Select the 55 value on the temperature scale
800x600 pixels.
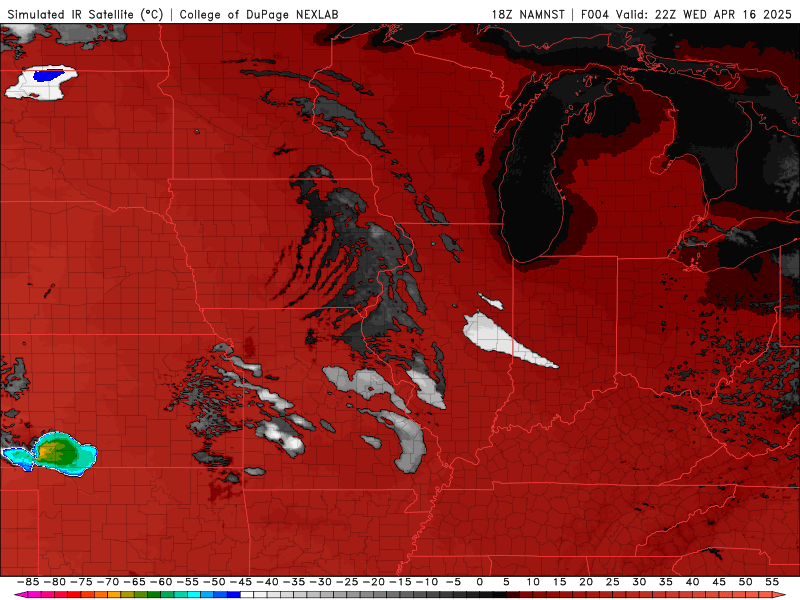pyautogui.click(x=772, y=582)
